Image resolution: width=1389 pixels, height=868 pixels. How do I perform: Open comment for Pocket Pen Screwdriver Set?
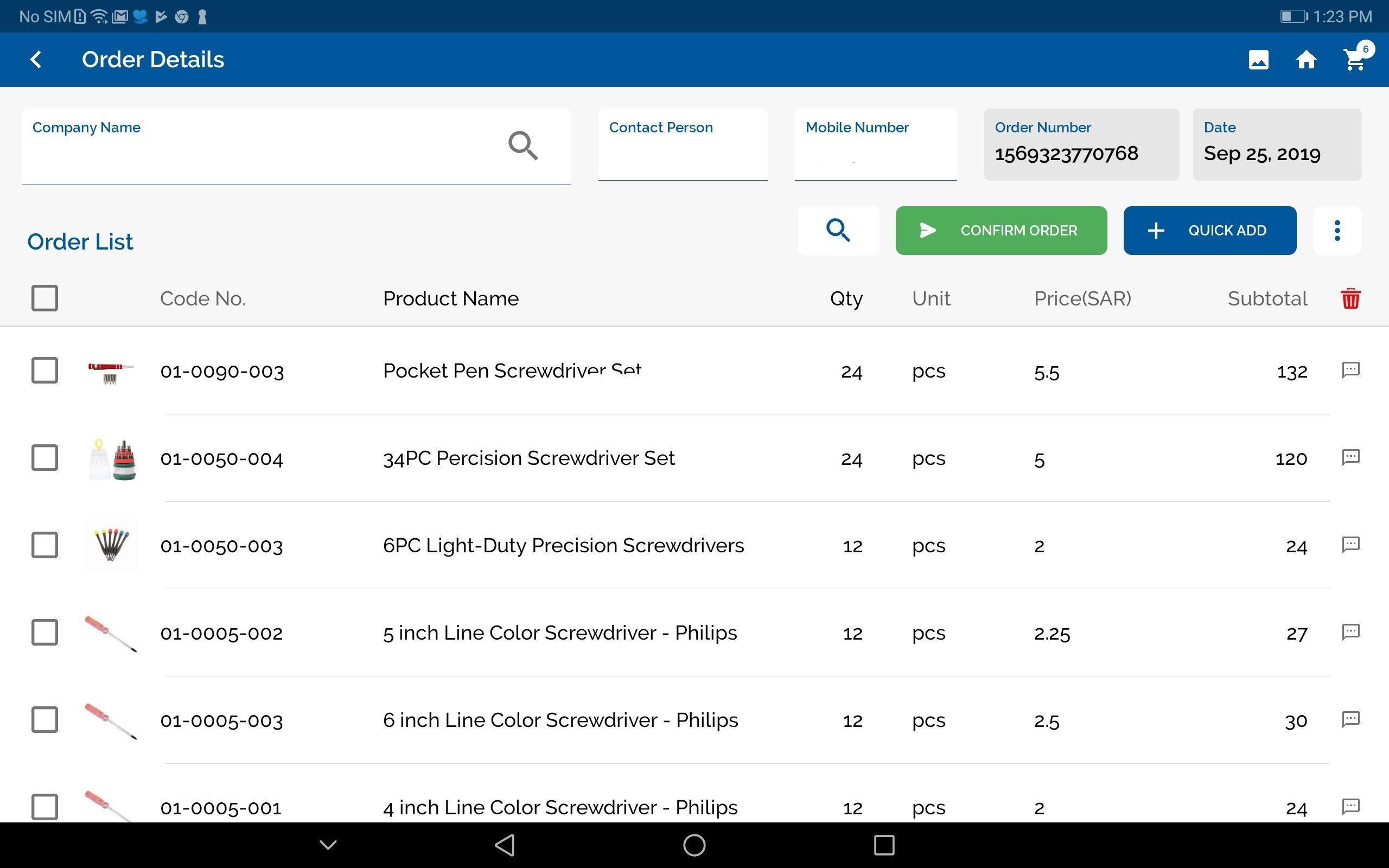pyautogui.click(x=1350, y=369)
